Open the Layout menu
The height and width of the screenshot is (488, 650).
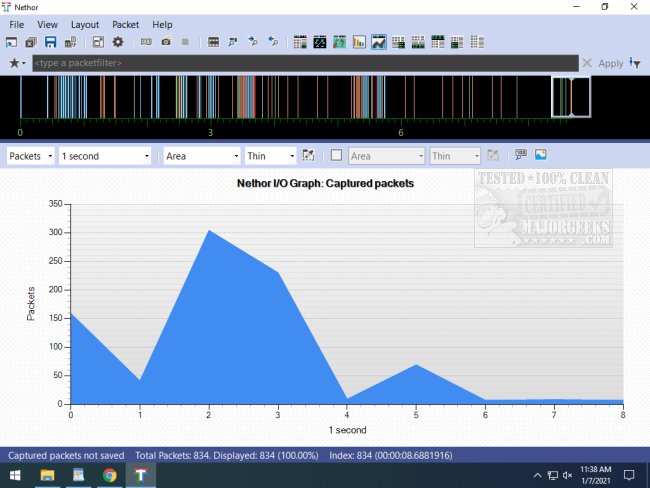(x=85, y=24)
